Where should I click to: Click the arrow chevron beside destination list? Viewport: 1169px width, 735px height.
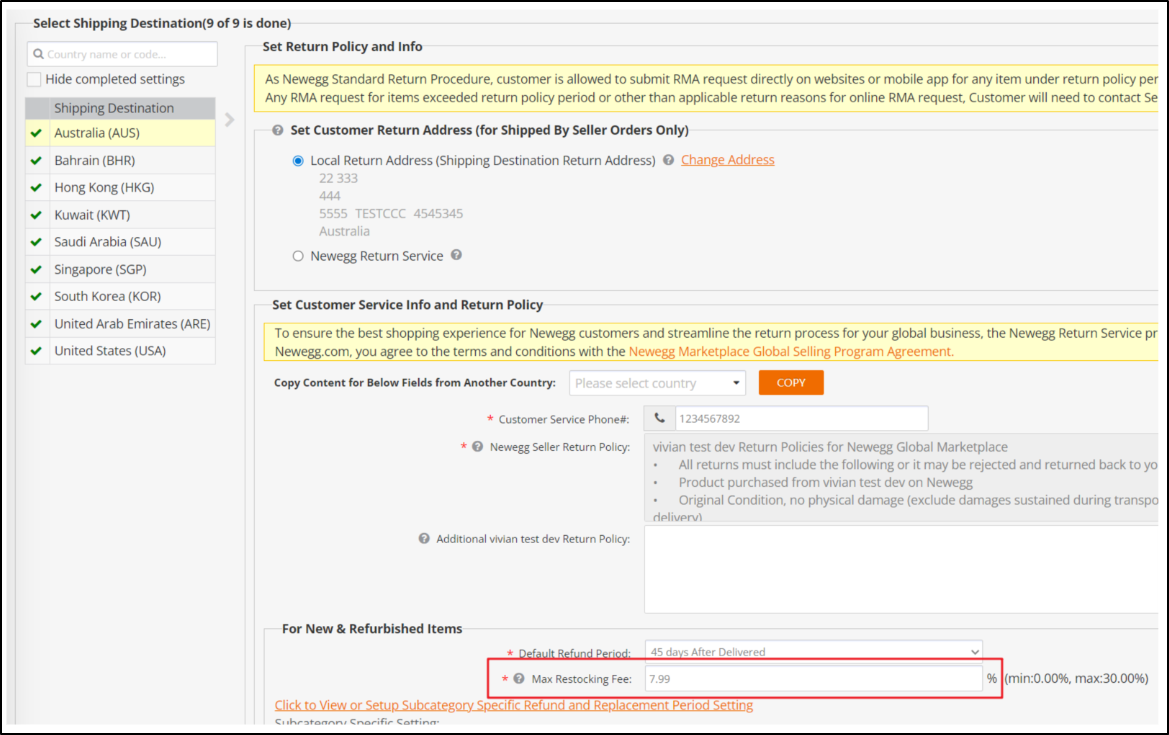[x=230, y=120]
